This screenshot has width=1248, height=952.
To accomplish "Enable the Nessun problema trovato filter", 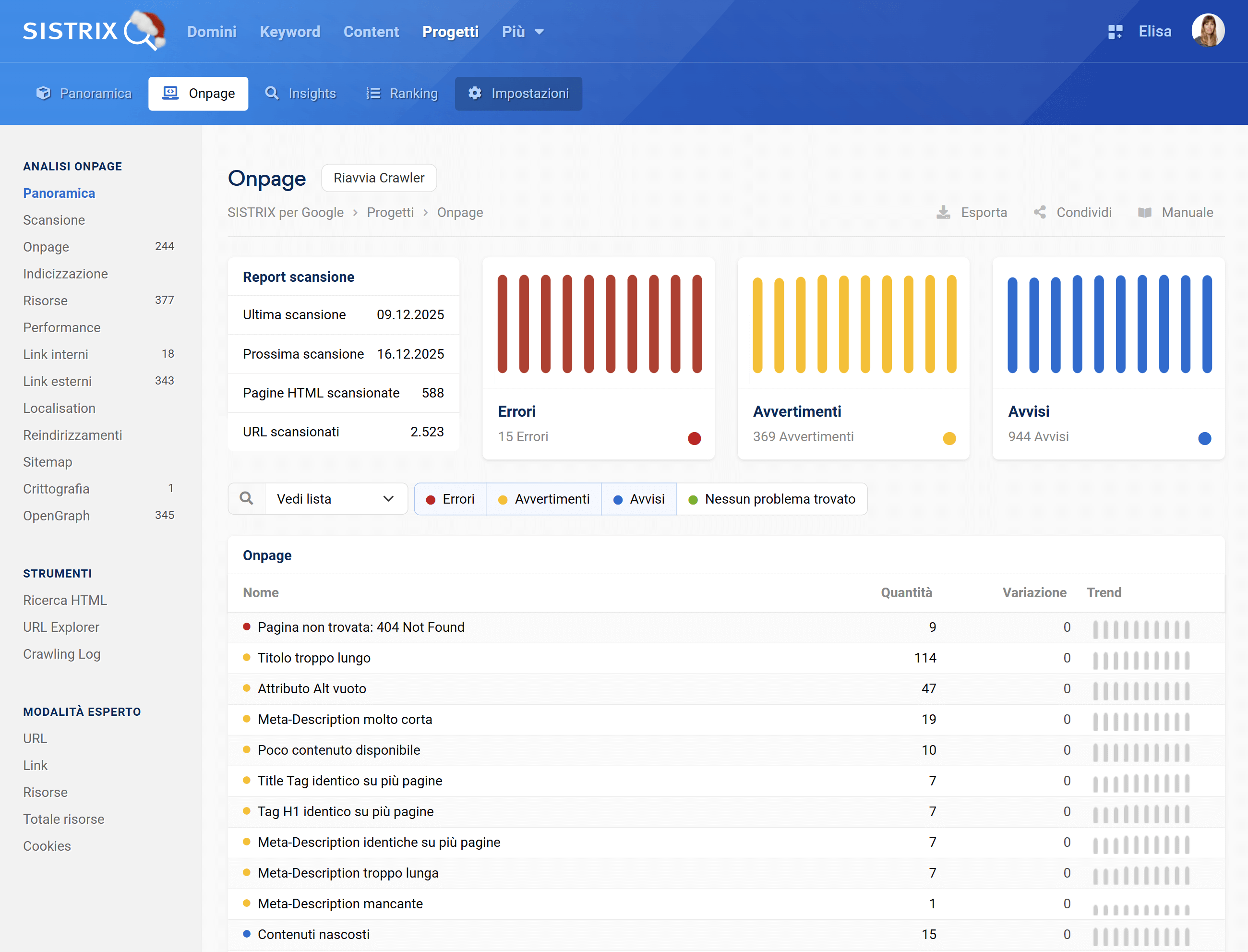I will 773,499.
